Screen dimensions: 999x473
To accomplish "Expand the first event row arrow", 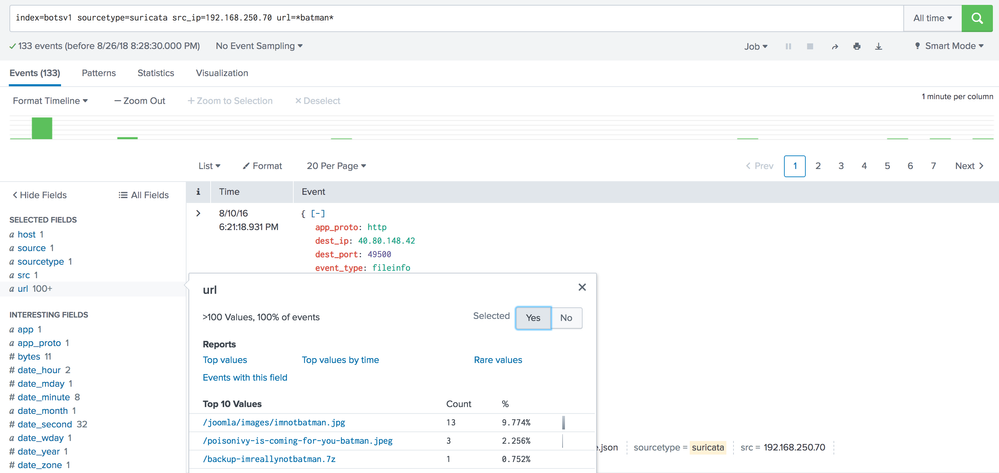I will (x=198, y=213).
